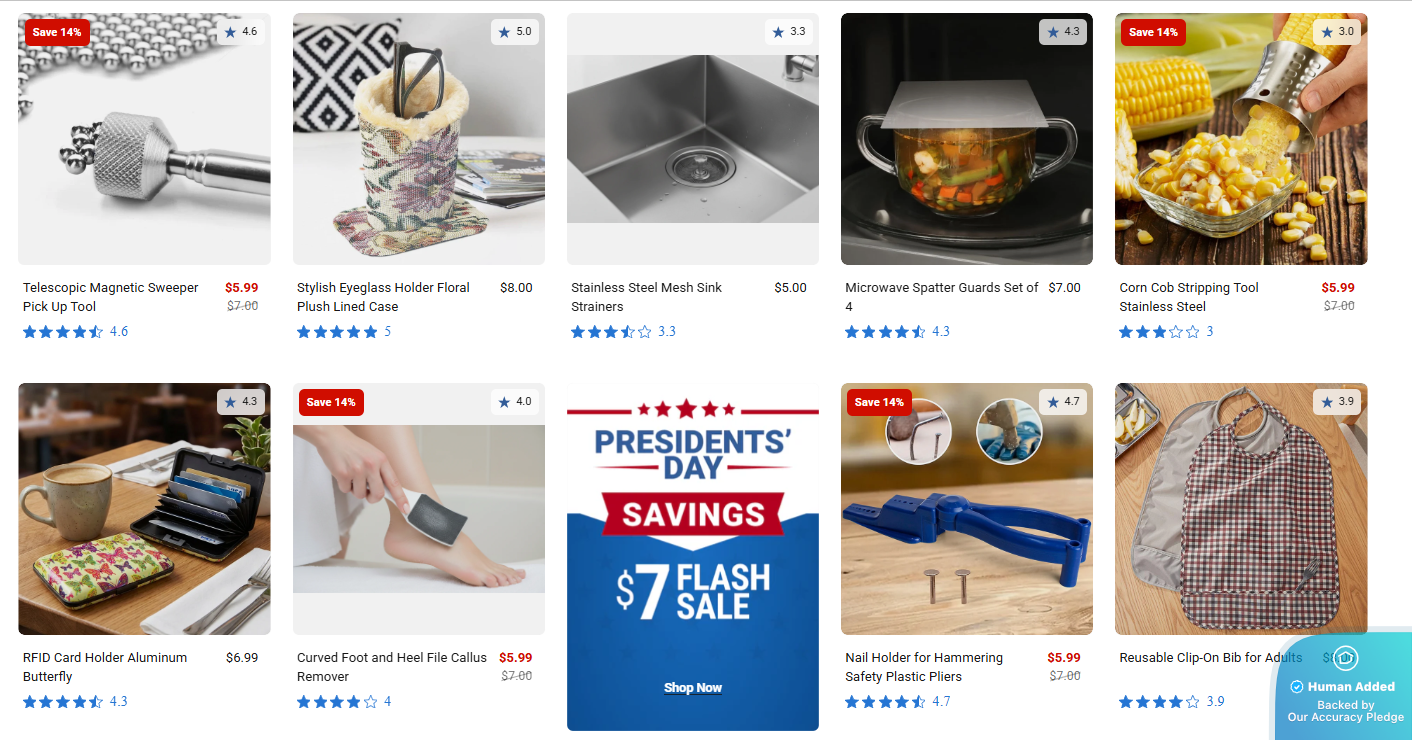This screenshot has width=1412, height=740.
Task: Select the Curved Foot and Heel File photo
Action: (x=419, y=509)
